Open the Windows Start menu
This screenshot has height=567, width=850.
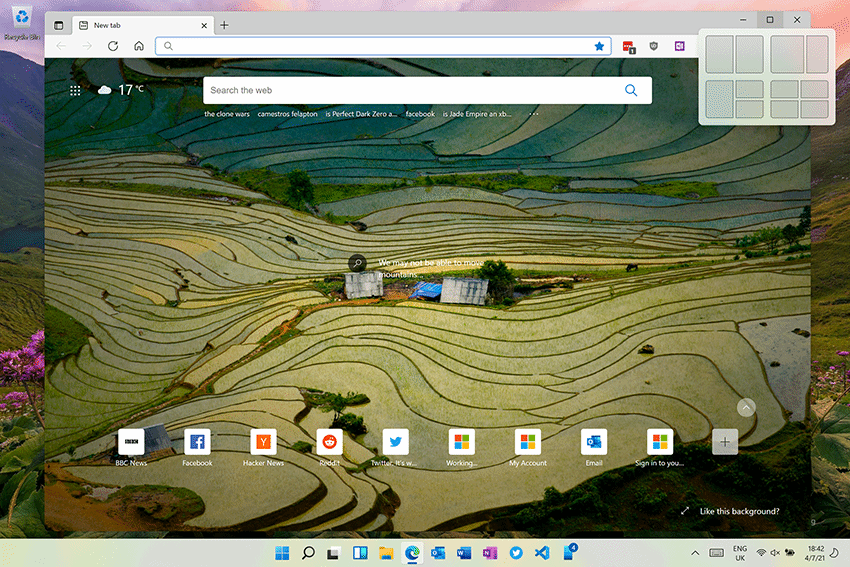(283, 552)
